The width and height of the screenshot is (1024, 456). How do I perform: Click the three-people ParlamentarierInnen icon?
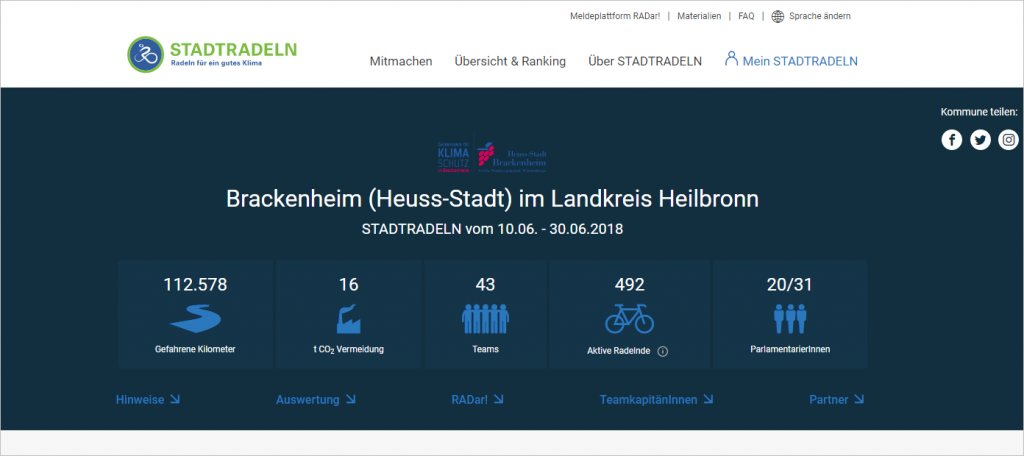coord(790,319)
